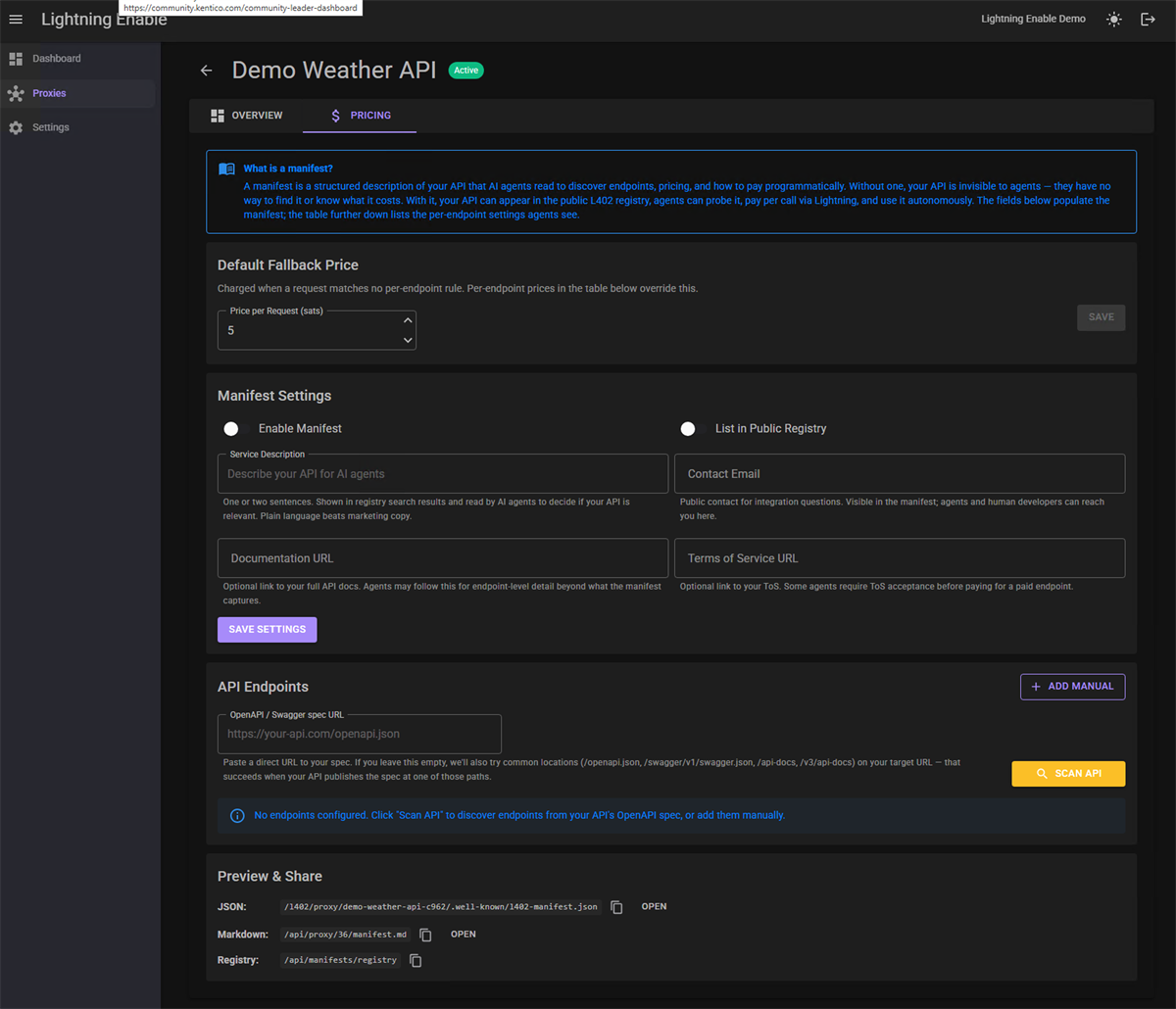This screenshot has height=1009, width=1176.
Task: Click the Manifest Settings heading
Action: click(x=274, y=397)
